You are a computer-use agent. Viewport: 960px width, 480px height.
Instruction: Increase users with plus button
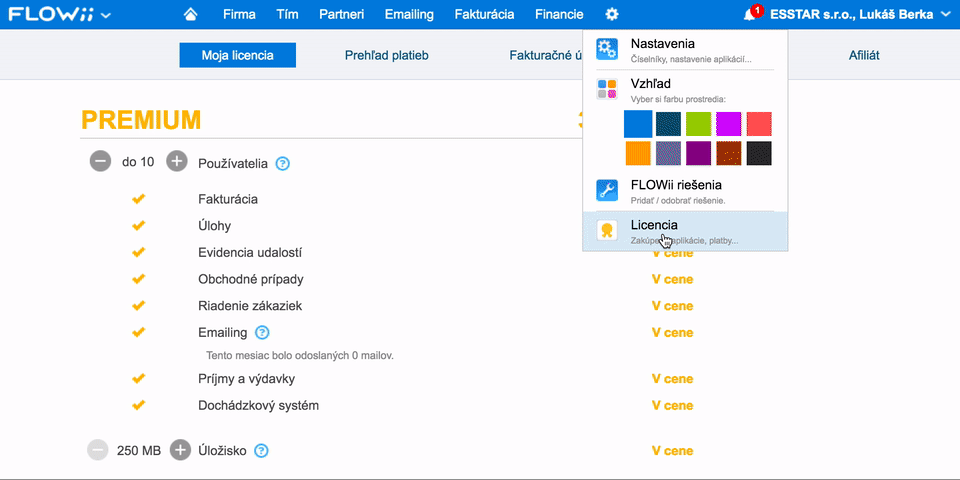pyautogui.click(x=177, y=162)
